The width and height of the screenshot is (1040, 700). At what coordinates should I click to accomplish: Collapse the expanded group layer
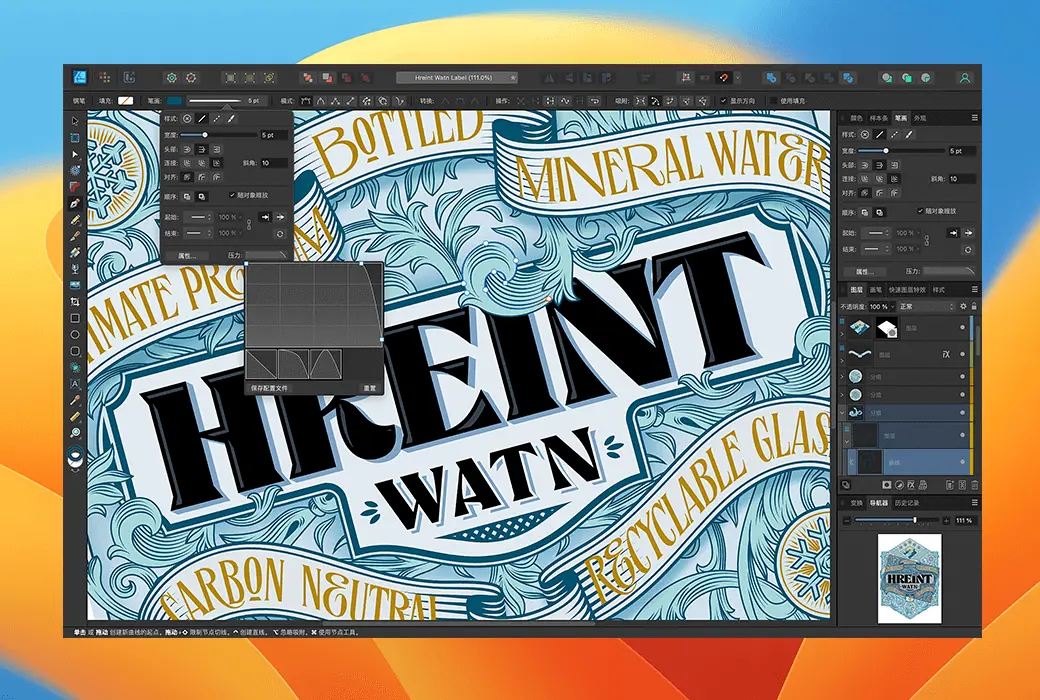pyautogui.click(x=843, y=413)
